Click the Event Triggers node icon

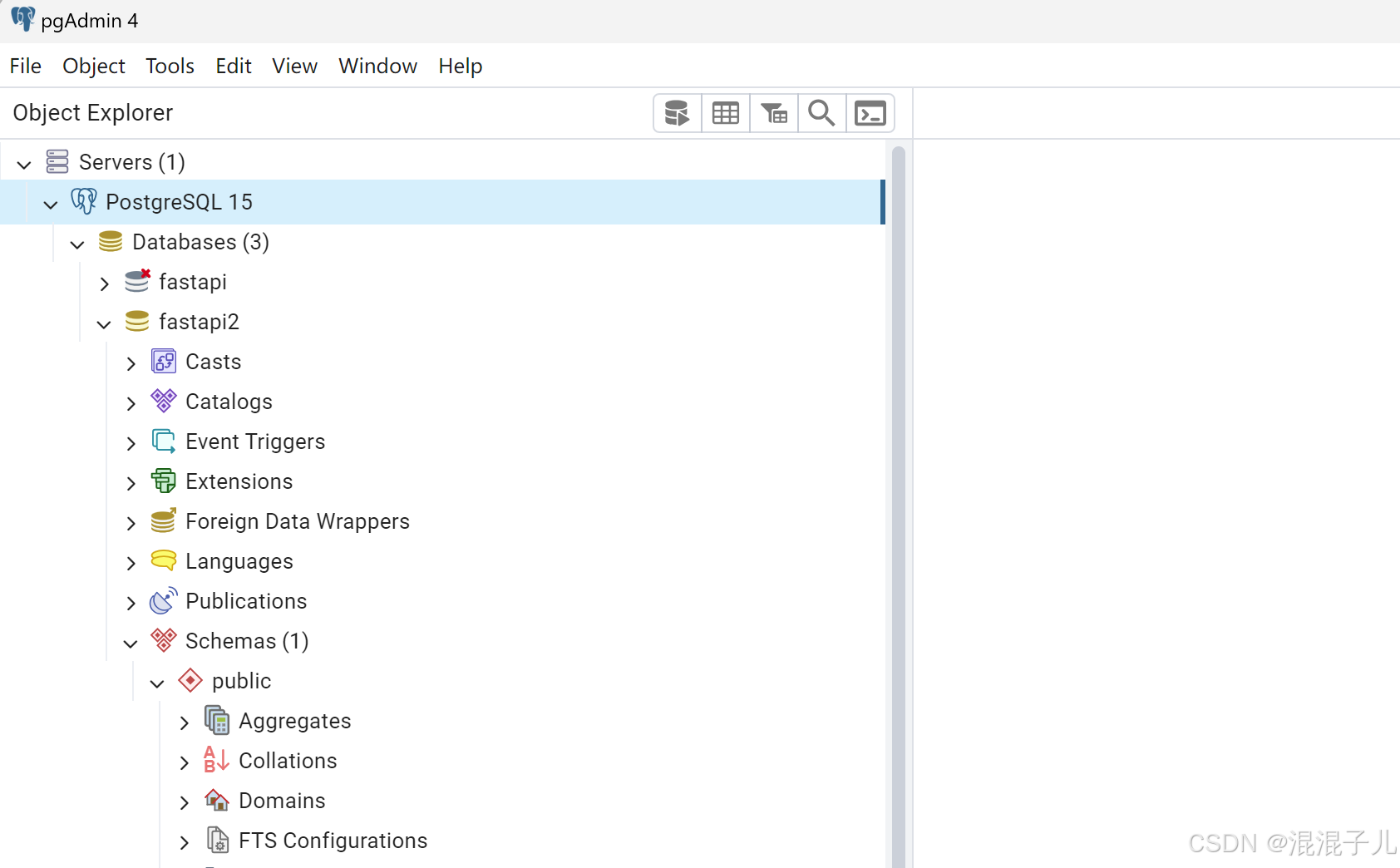coord(164,441)
